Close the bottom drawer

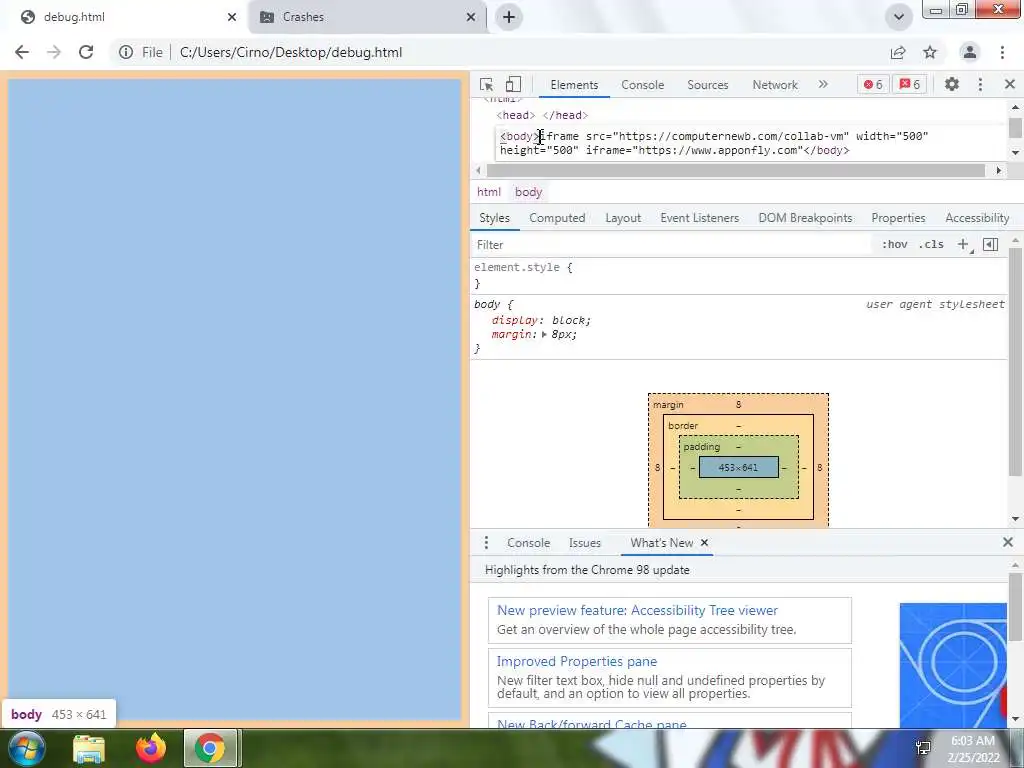pos(1008,542)
